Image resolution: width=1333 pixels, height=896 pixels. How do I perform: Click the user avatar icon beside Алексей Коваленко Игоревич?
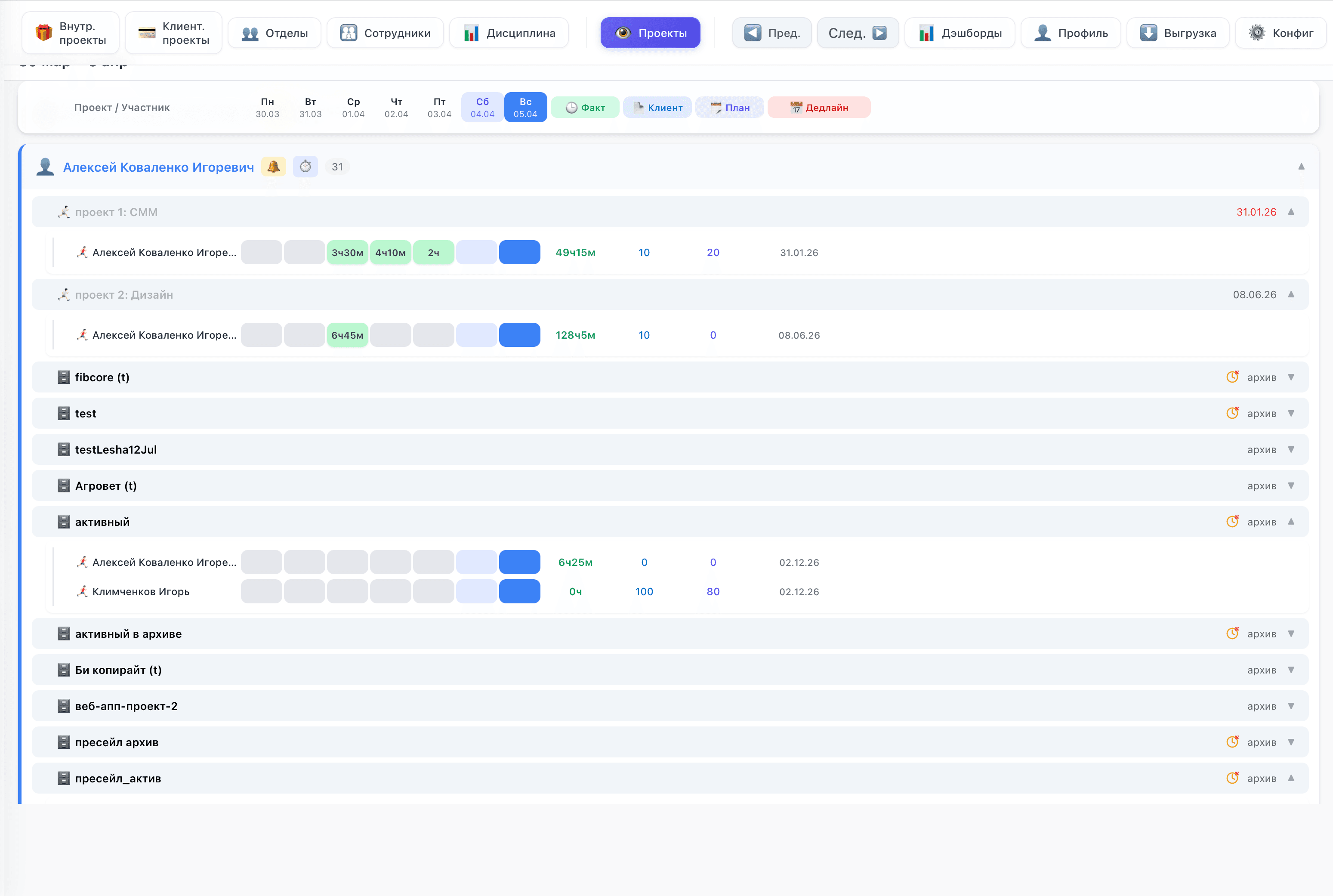point(45,167)
